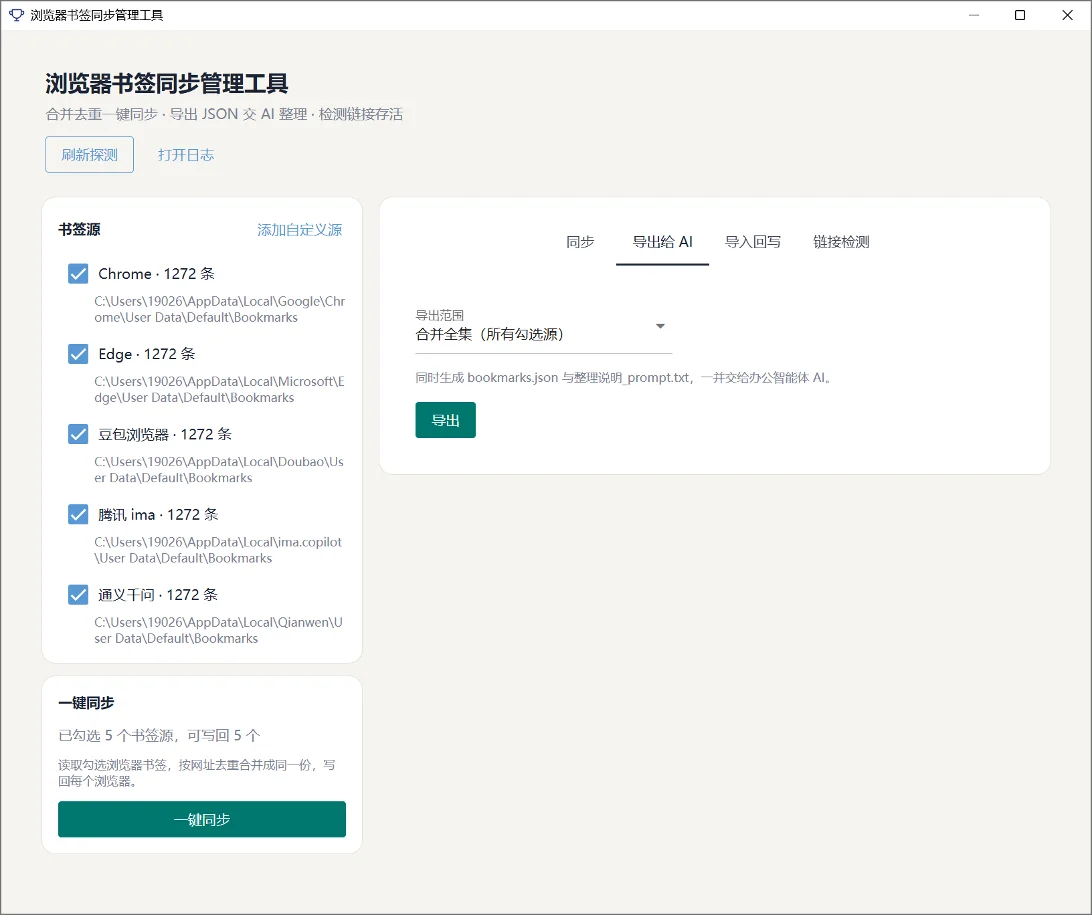Start the 一键同步 green button

click(x=202, y=819)
